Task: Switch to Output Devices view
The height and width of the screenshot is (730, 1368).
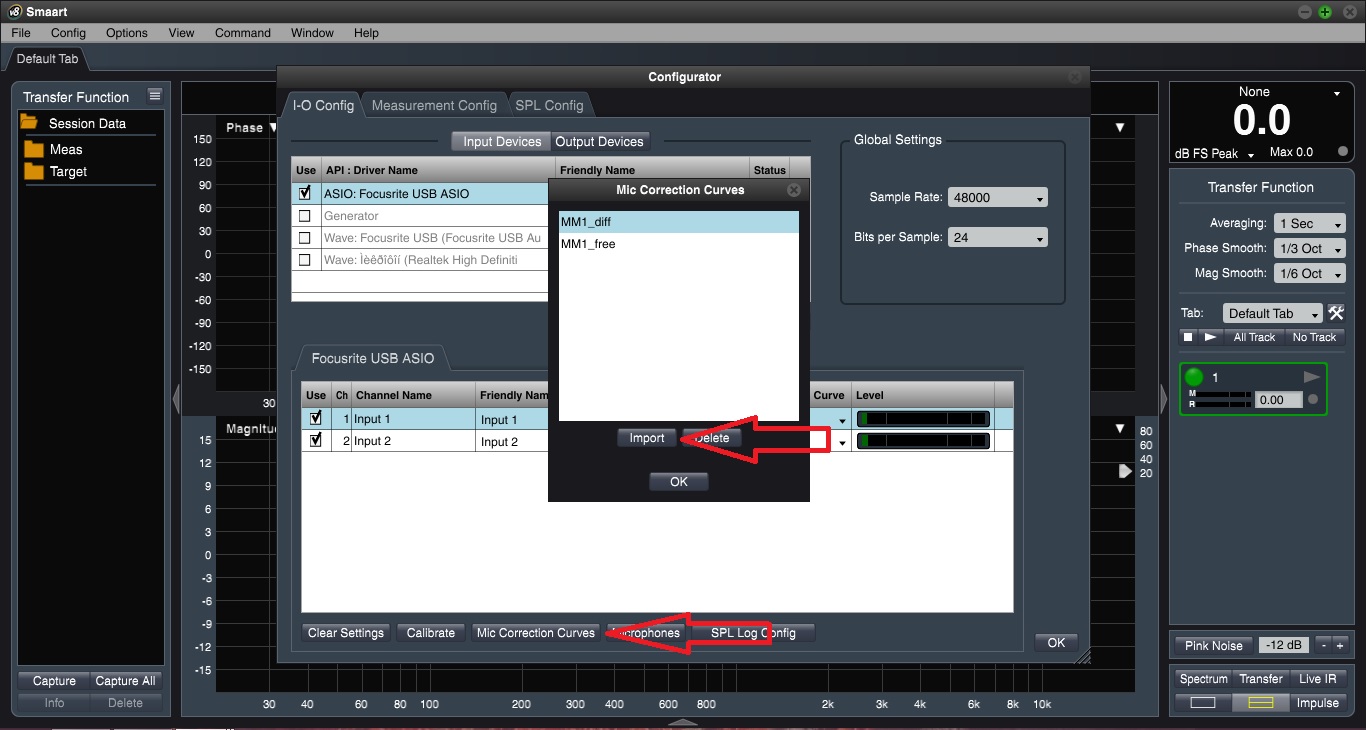Action: (x=599, y=142)
